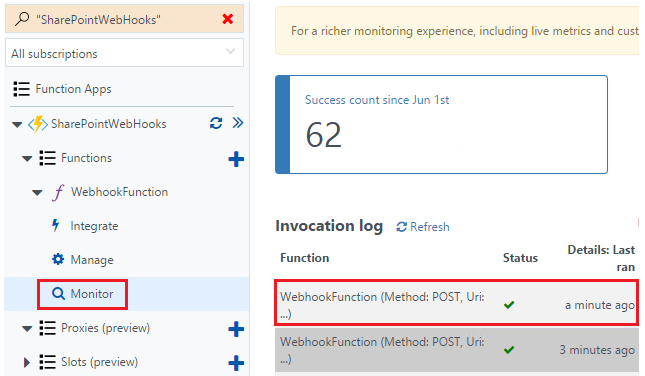Add a new proxy with plus icon
Screen dimensions: 645x376
tap(236, 329)
